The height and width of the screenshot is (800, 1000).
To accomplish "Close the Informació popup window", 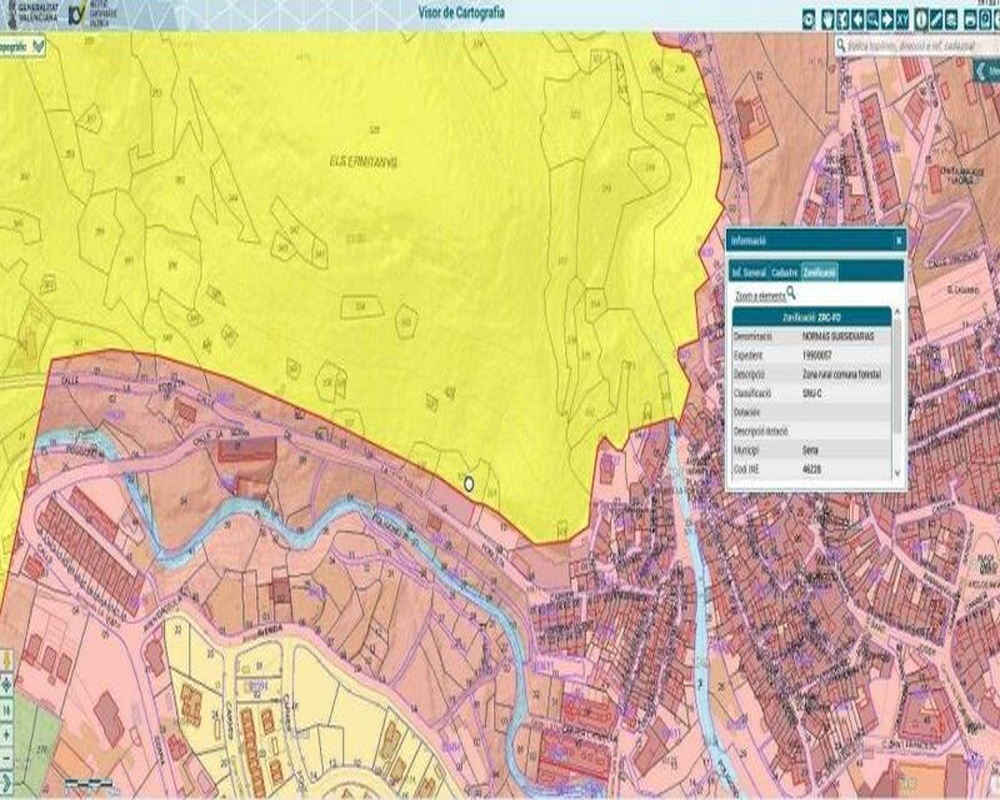I will tap(898, 241).
